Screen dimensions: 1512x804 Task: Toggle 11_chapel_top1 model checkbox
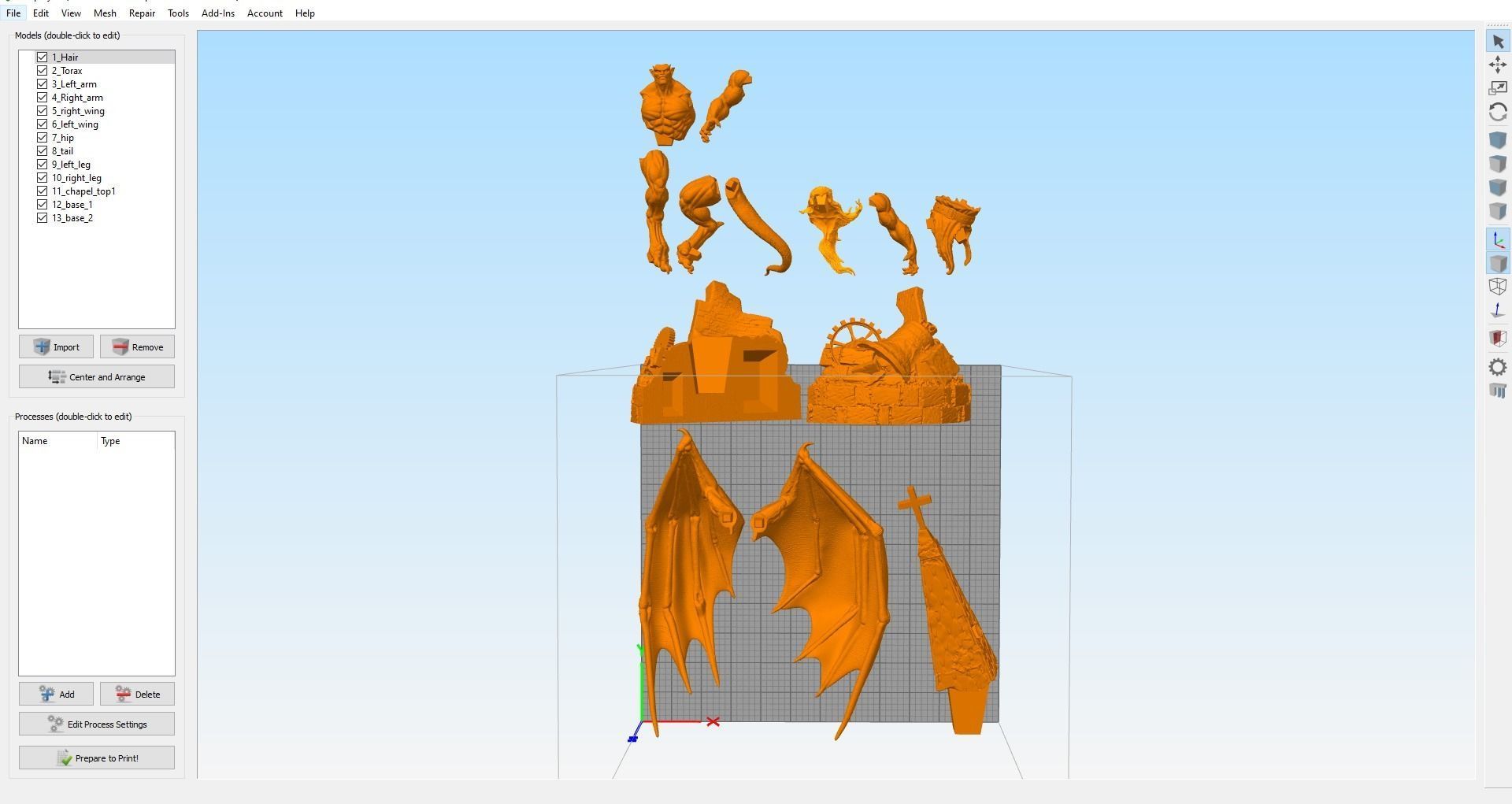tap(43, 191)
